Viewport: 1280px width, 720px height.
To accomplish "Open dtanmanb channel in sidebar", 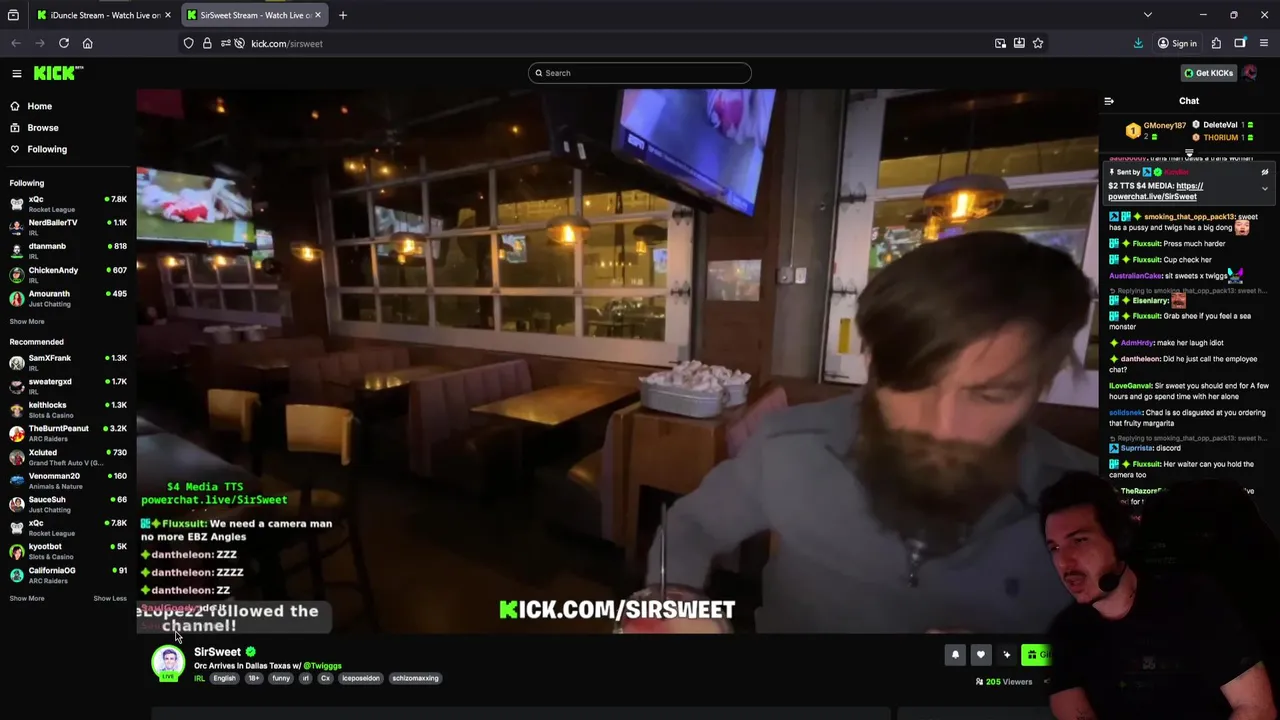I will point(68,250).
